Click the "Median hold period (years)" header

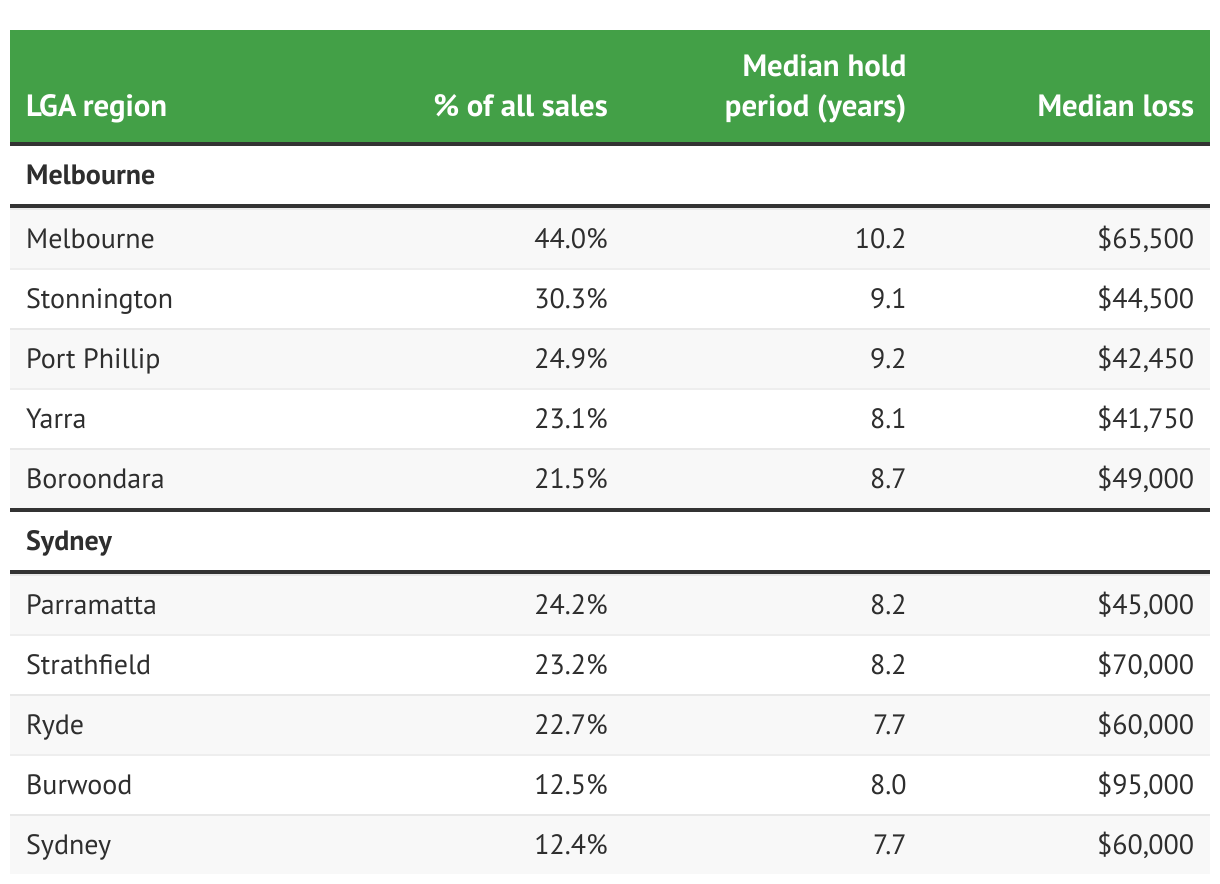815,86
